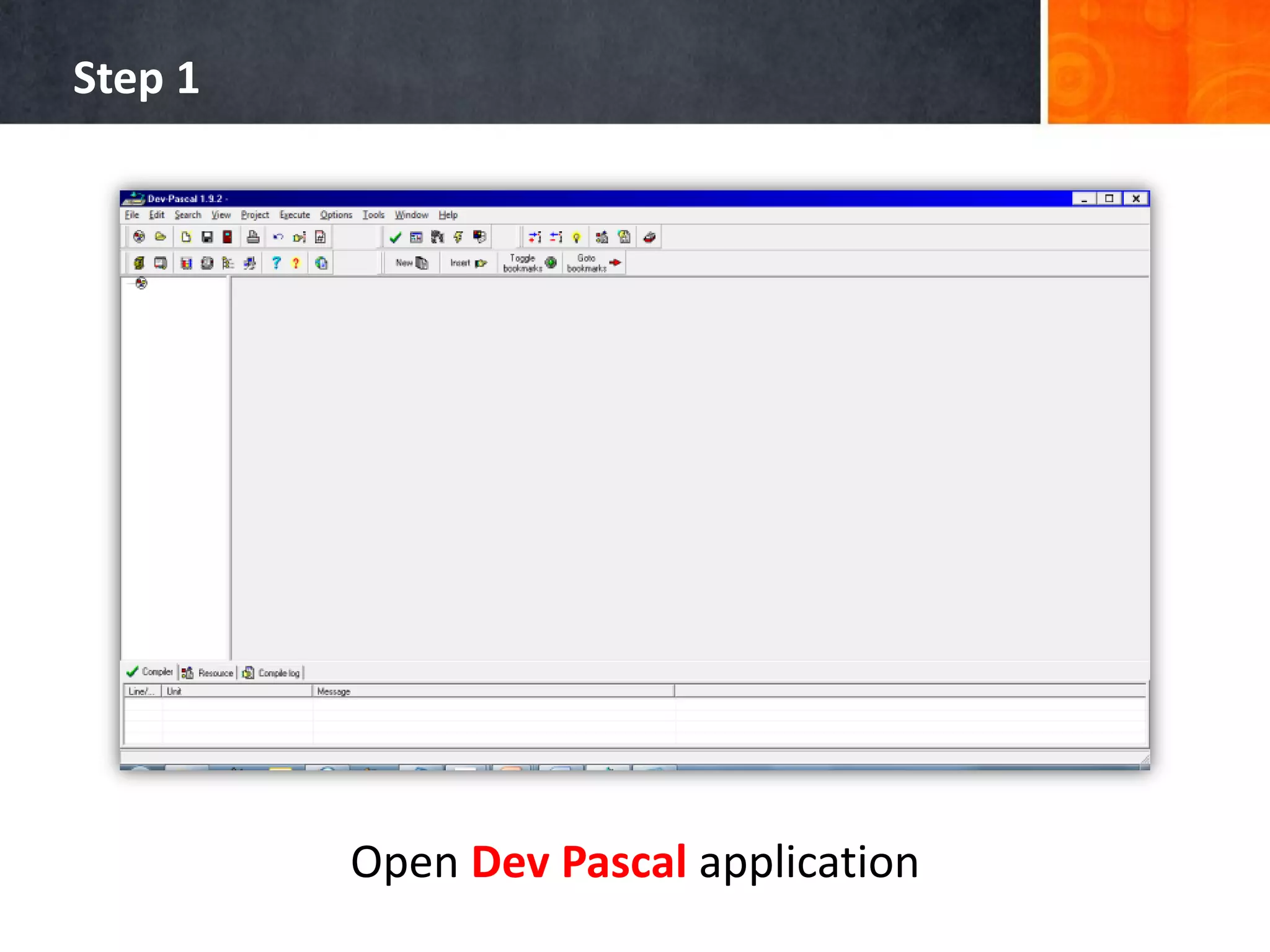Screen dimensions: 1270x952
Task: Click the window-form icon next to check mark
Action: coord(416,237)
